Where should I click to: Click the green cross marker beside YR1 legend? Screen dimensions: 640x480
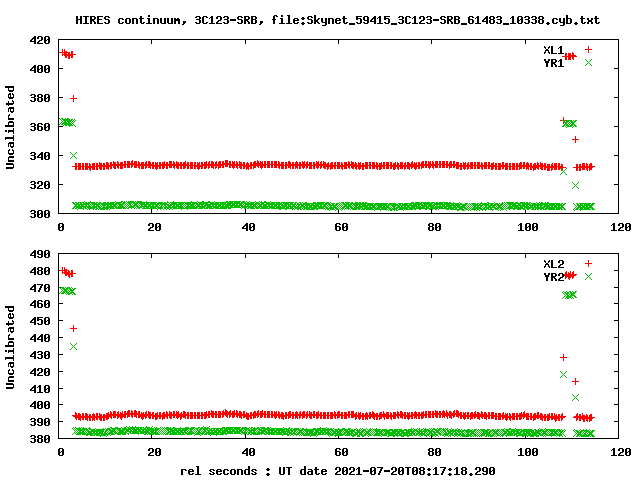pos(588,63)
